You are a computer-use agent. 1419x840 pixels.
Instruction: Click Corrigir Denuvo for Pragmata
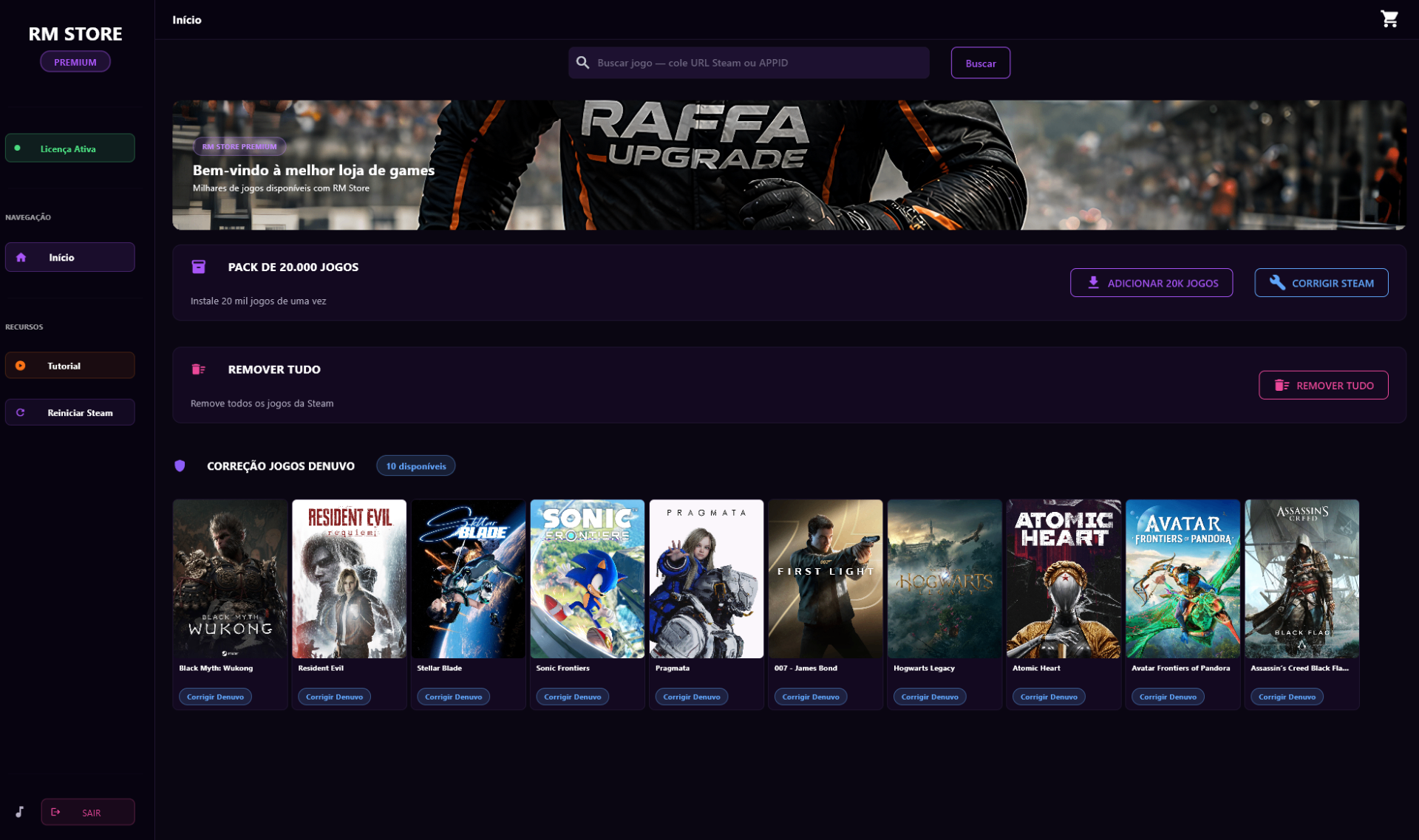pyautogui.click(x=691, y=697)
